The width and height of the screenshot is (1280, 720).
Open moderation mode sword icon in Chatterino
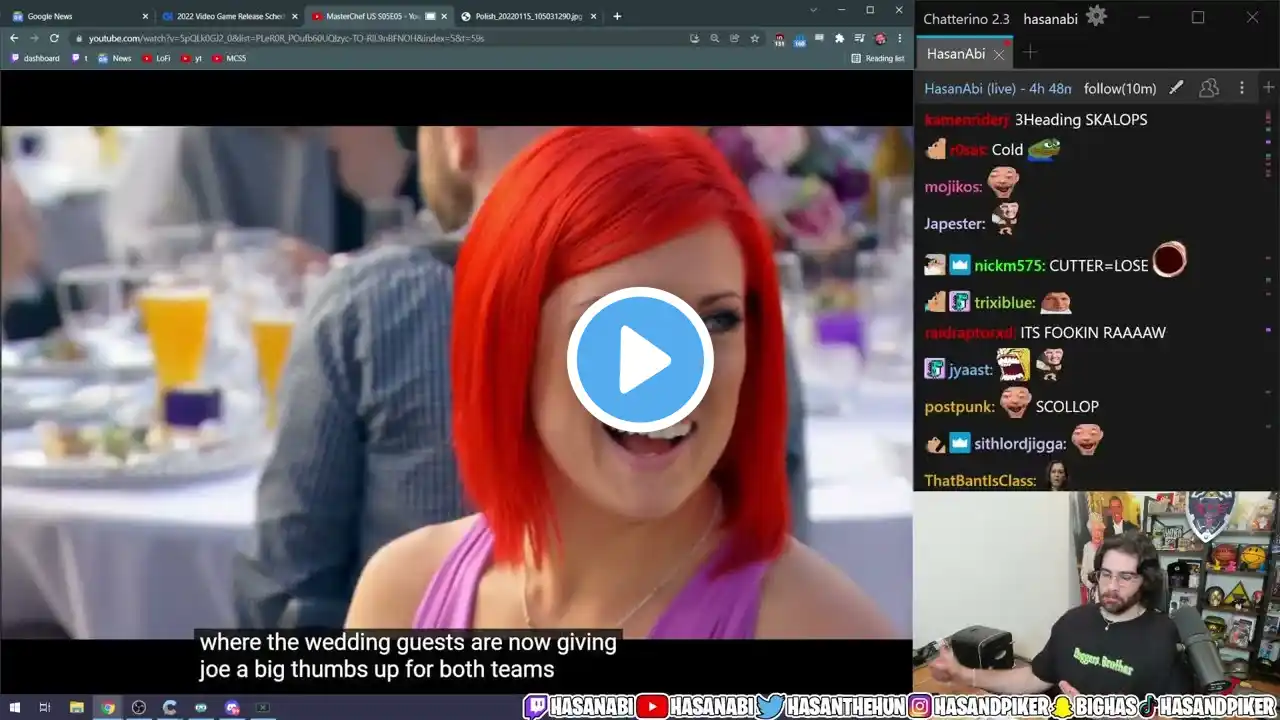pos(1176,88)
